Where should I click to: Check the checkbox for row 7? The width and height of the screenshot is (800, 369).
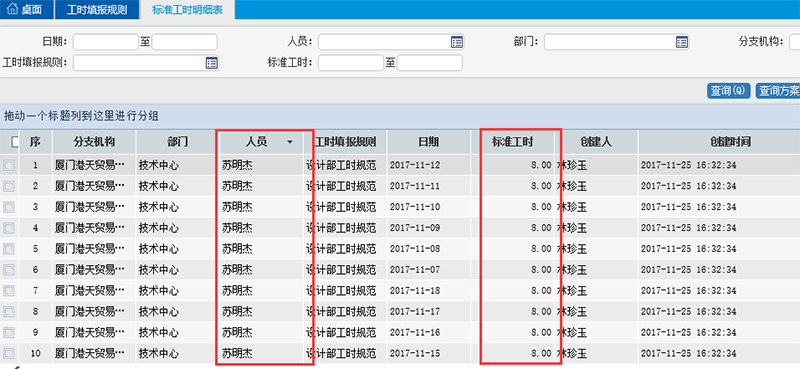[x=9, y=290]
